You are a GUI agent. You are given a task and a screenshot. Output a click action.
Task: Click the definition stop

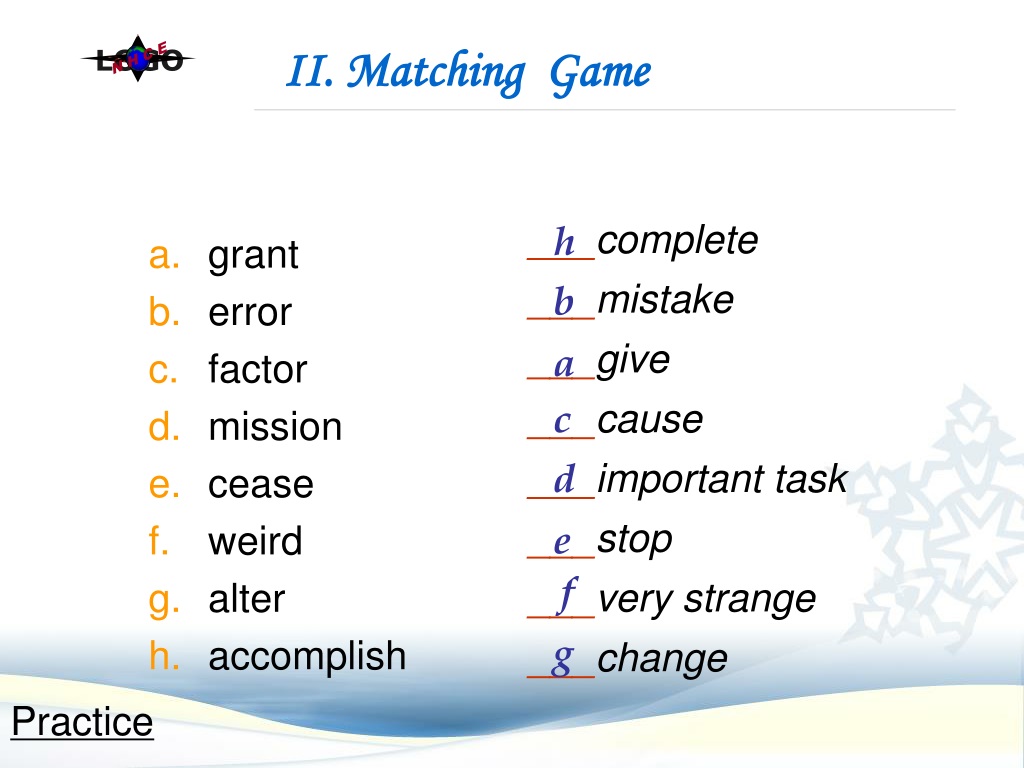635,541
